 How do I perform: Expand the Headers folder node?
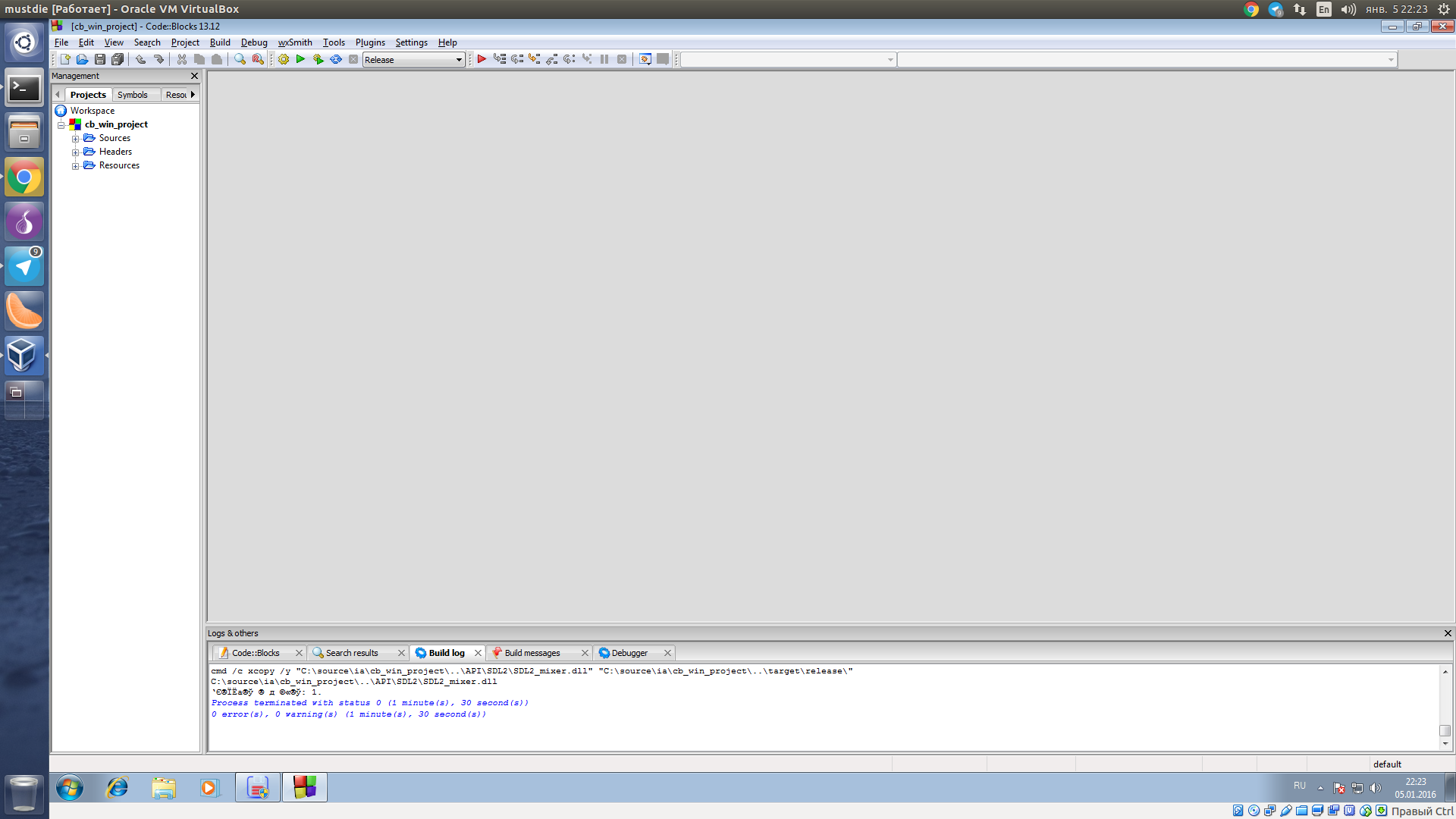pos(75,152)
